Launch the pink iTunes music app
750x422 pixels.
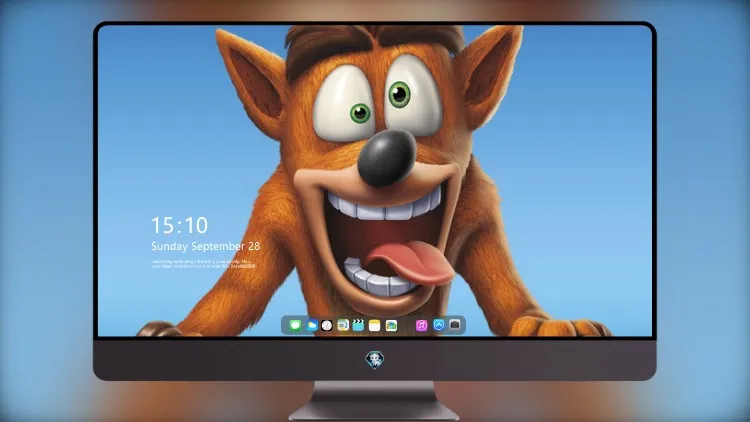(x=421, y=325)
